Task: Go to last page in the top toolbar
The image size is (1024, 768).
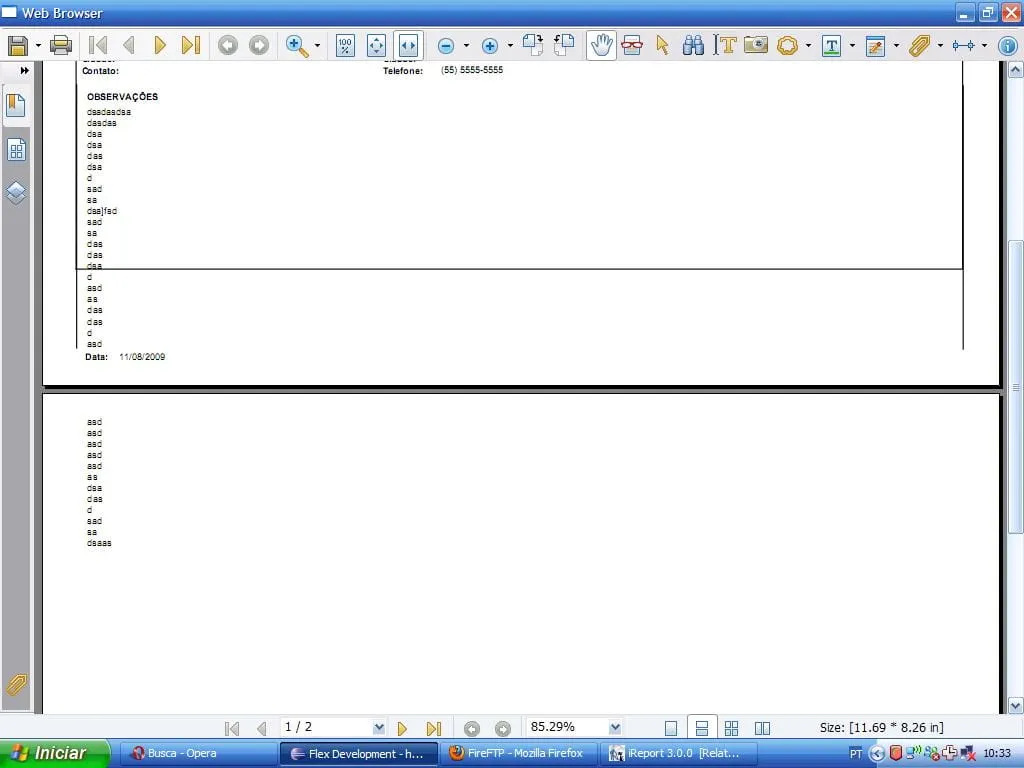Action: click(x=191, y=45)
